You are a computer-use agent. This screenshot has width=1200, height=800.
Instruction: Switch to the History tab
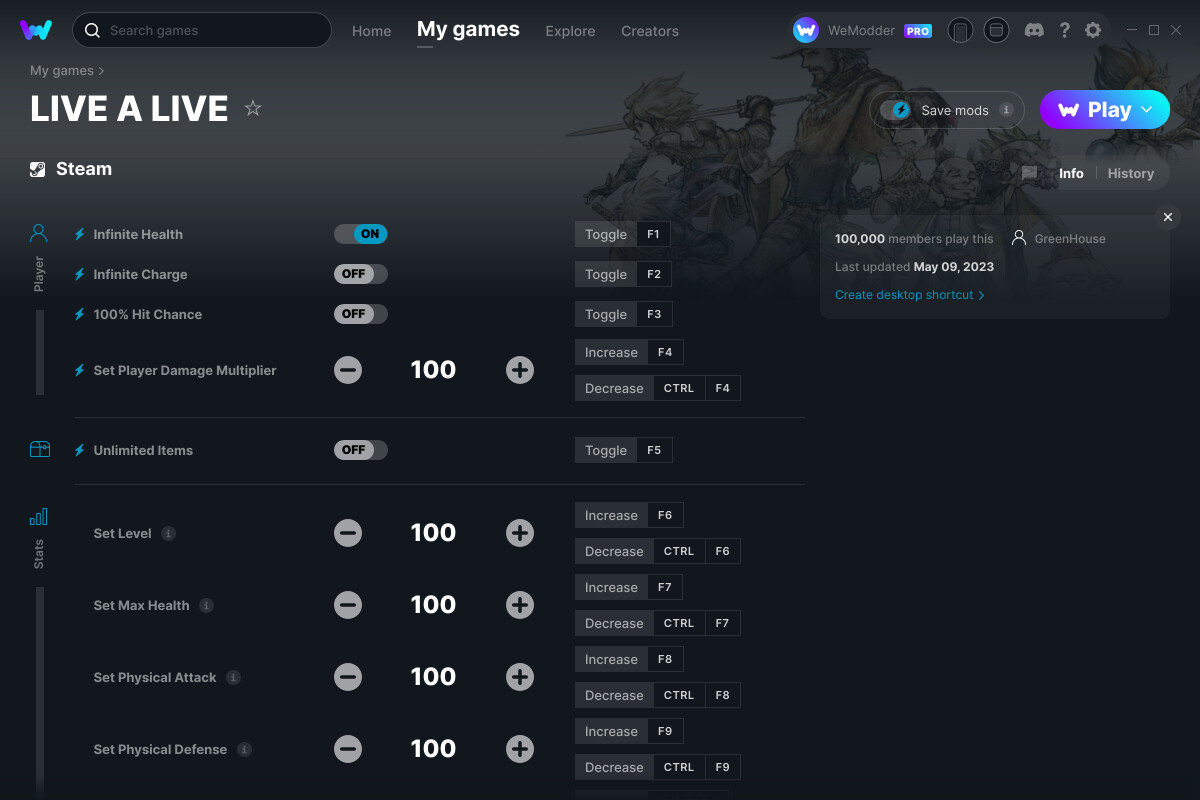click(1131, 173)
